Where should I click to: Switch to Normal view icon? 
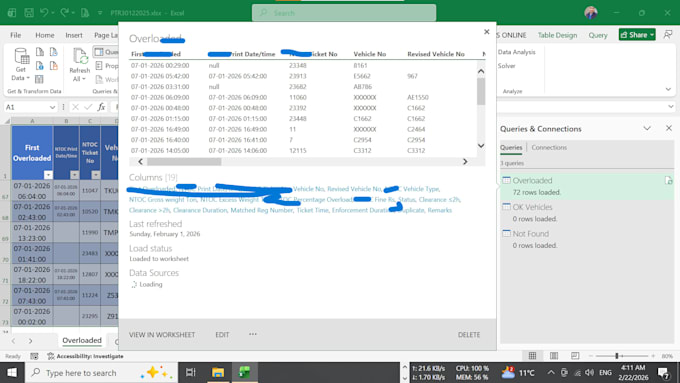532,356
